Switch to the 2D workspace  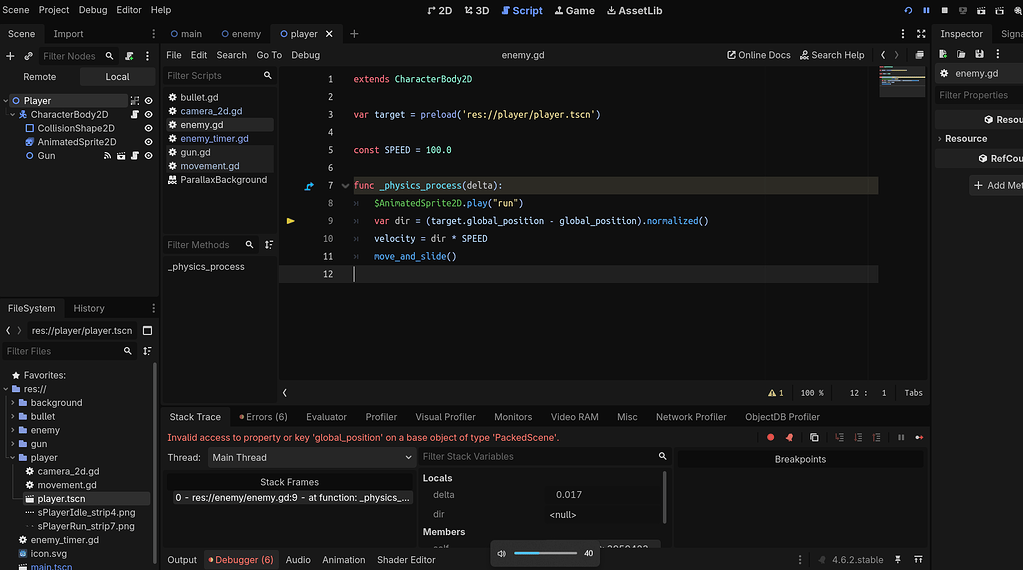coord(440,10)
